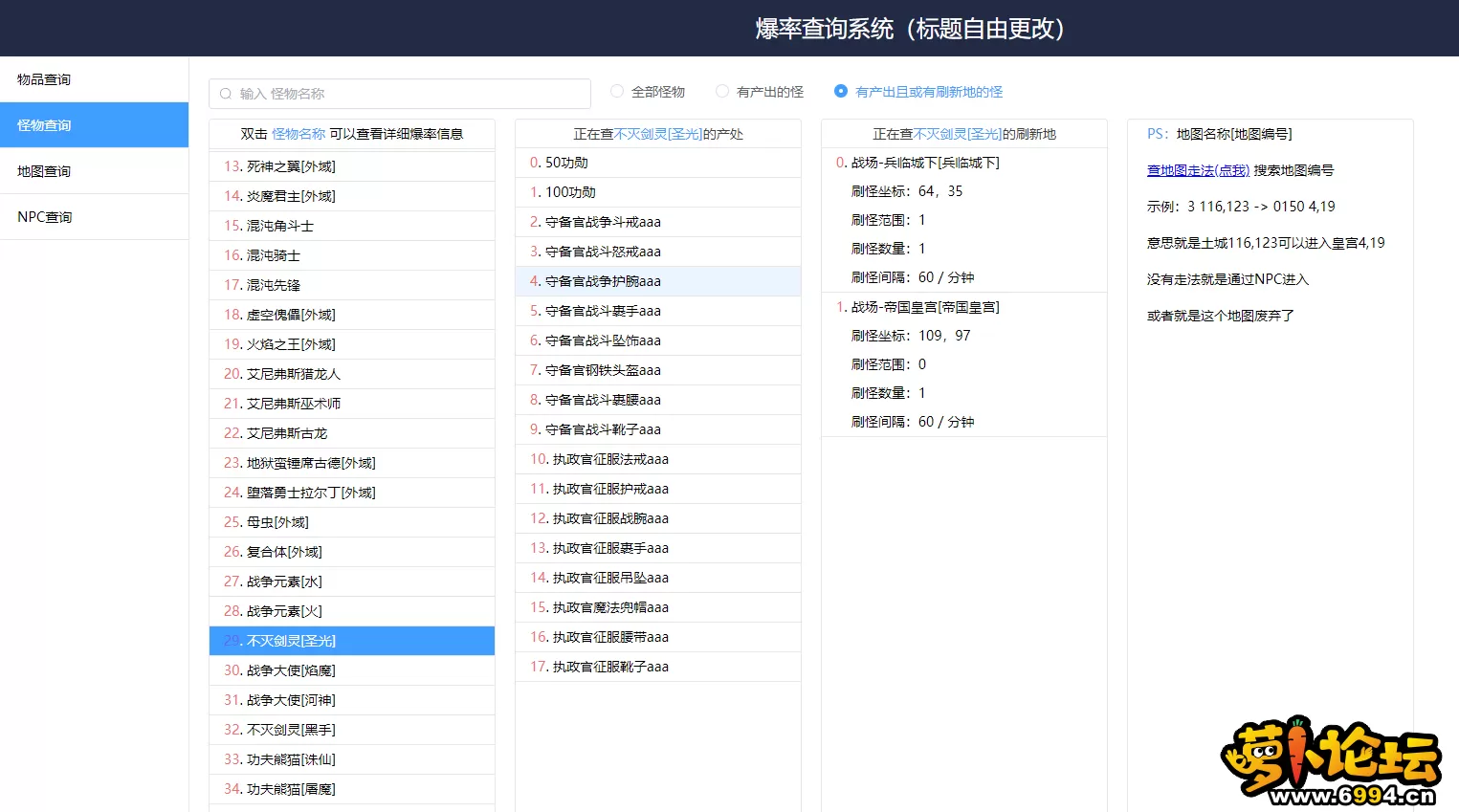Screen dimensions: 1459x812
Task: Click drop item 5. 守备官战斗裹手aaa
Action: [658, 311]
